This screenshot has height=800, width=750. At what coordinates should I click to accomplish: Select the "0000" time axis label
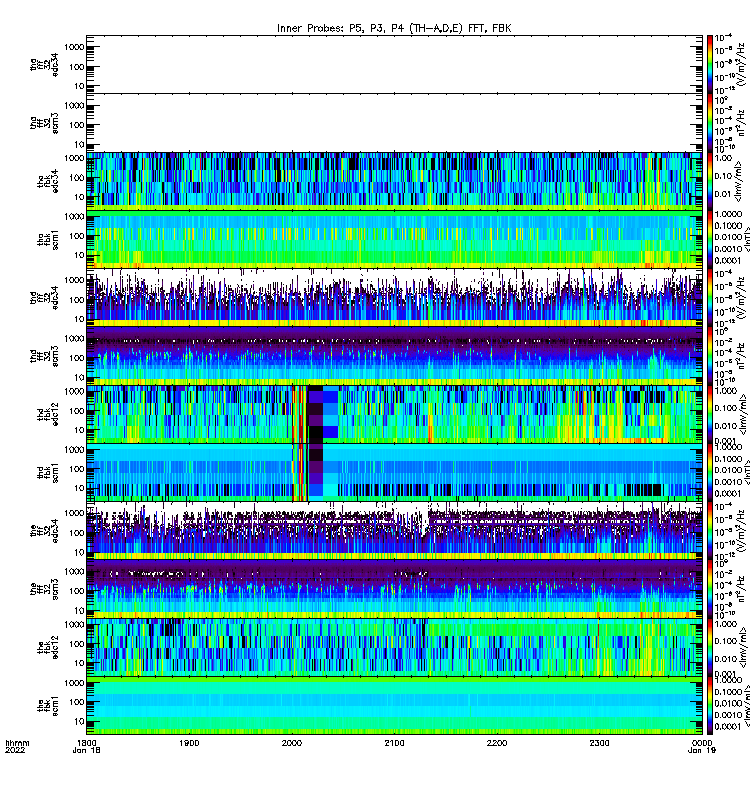point(702,743)
